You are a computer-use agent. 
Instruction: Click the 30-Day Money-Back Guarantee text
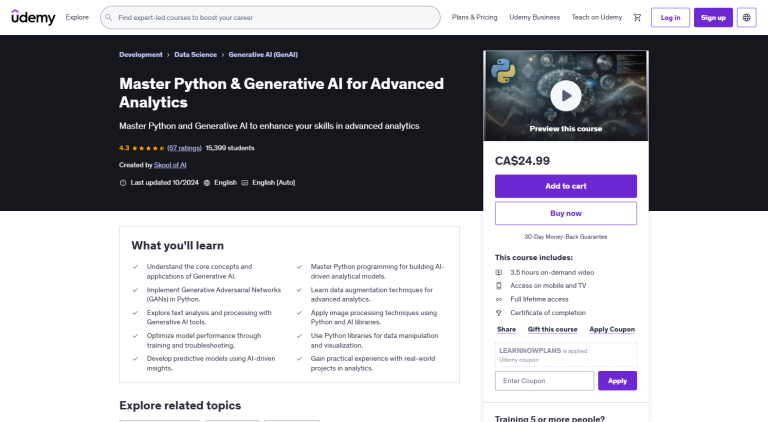point(566,237)
